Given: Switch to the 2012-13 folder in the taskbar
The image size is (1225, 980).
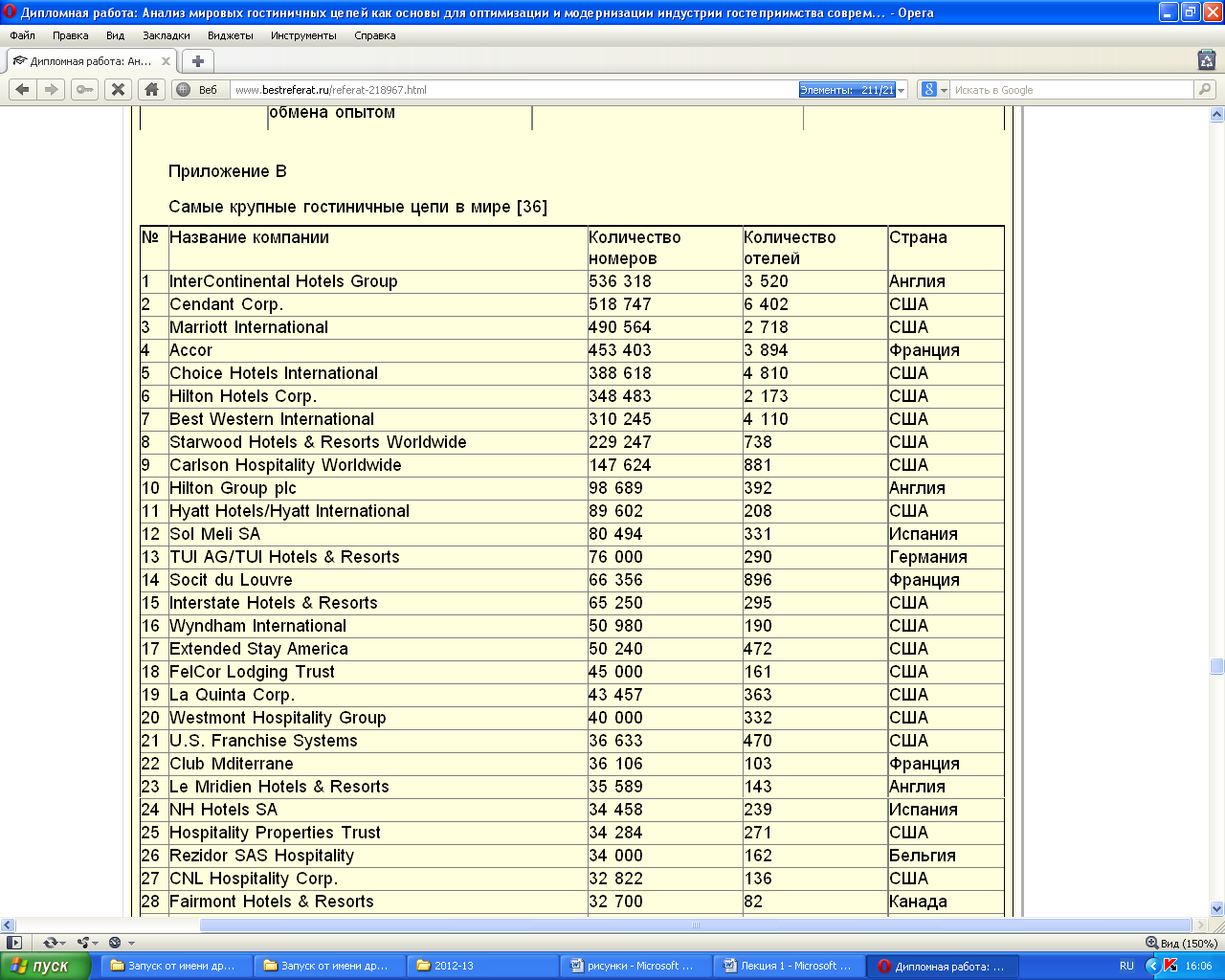Looking at the screenshot, I should pos(482,966).
